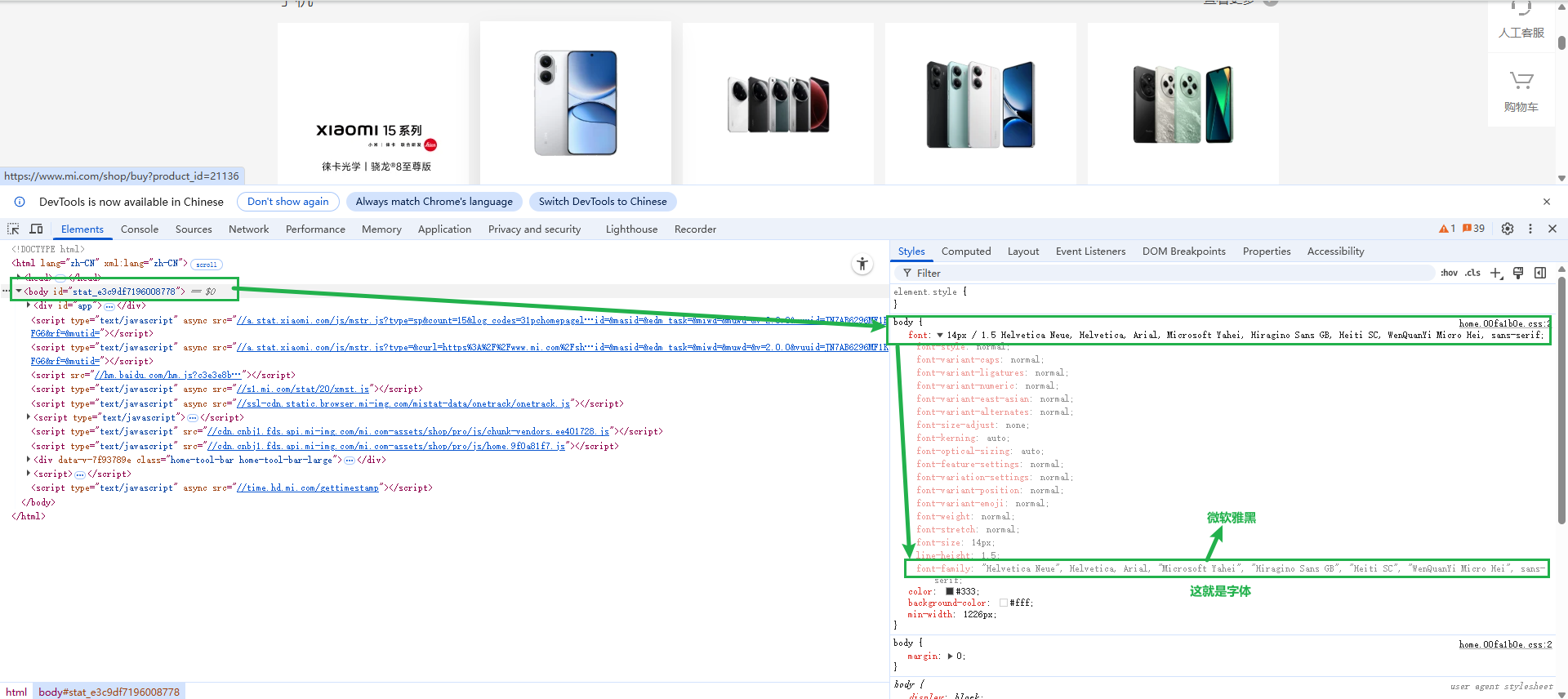This screenshot has width=1568, height=699.
Task: Toggle the device toolbar icon
Action: (x=36, y=229)
